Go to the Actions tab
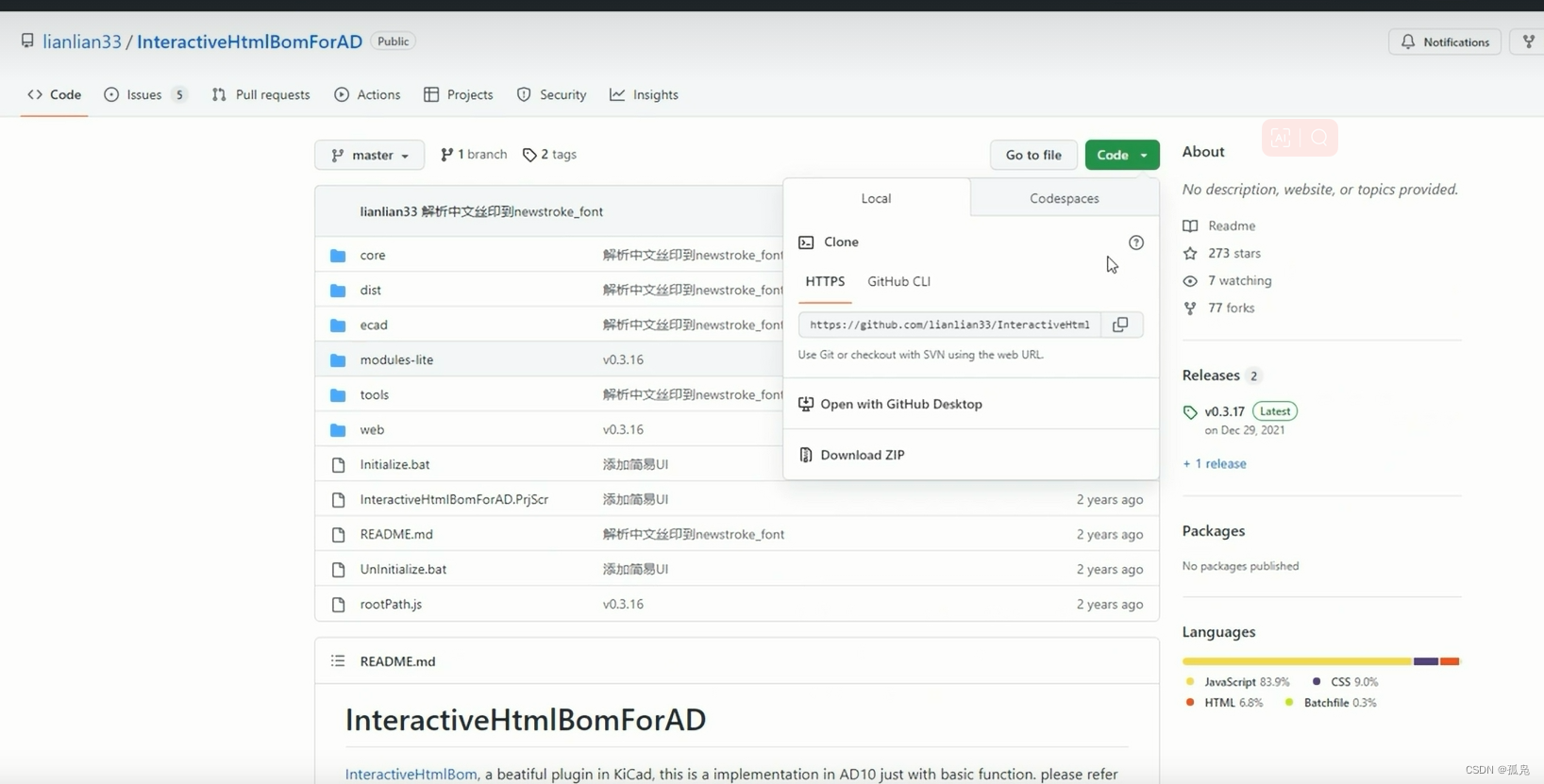 pyautogui.click(x=368, y=94)
